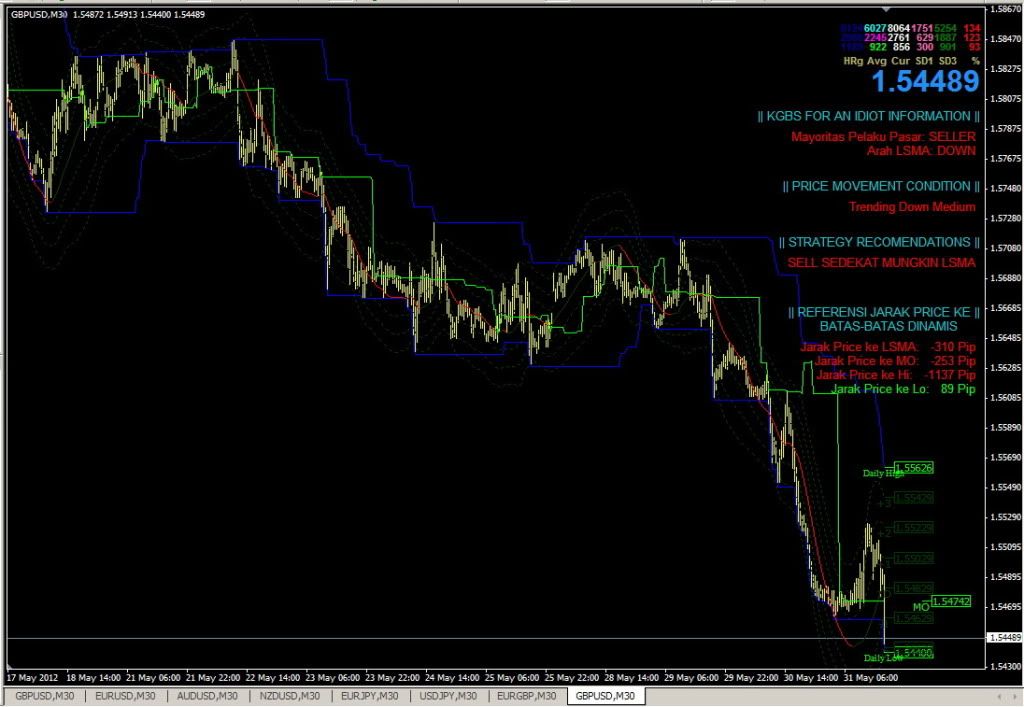This screenshot has width=1024, height=707.
Task: Click 'Jarak Price ke MO: -253 Pip'
Action: click(x=895, y=361)
